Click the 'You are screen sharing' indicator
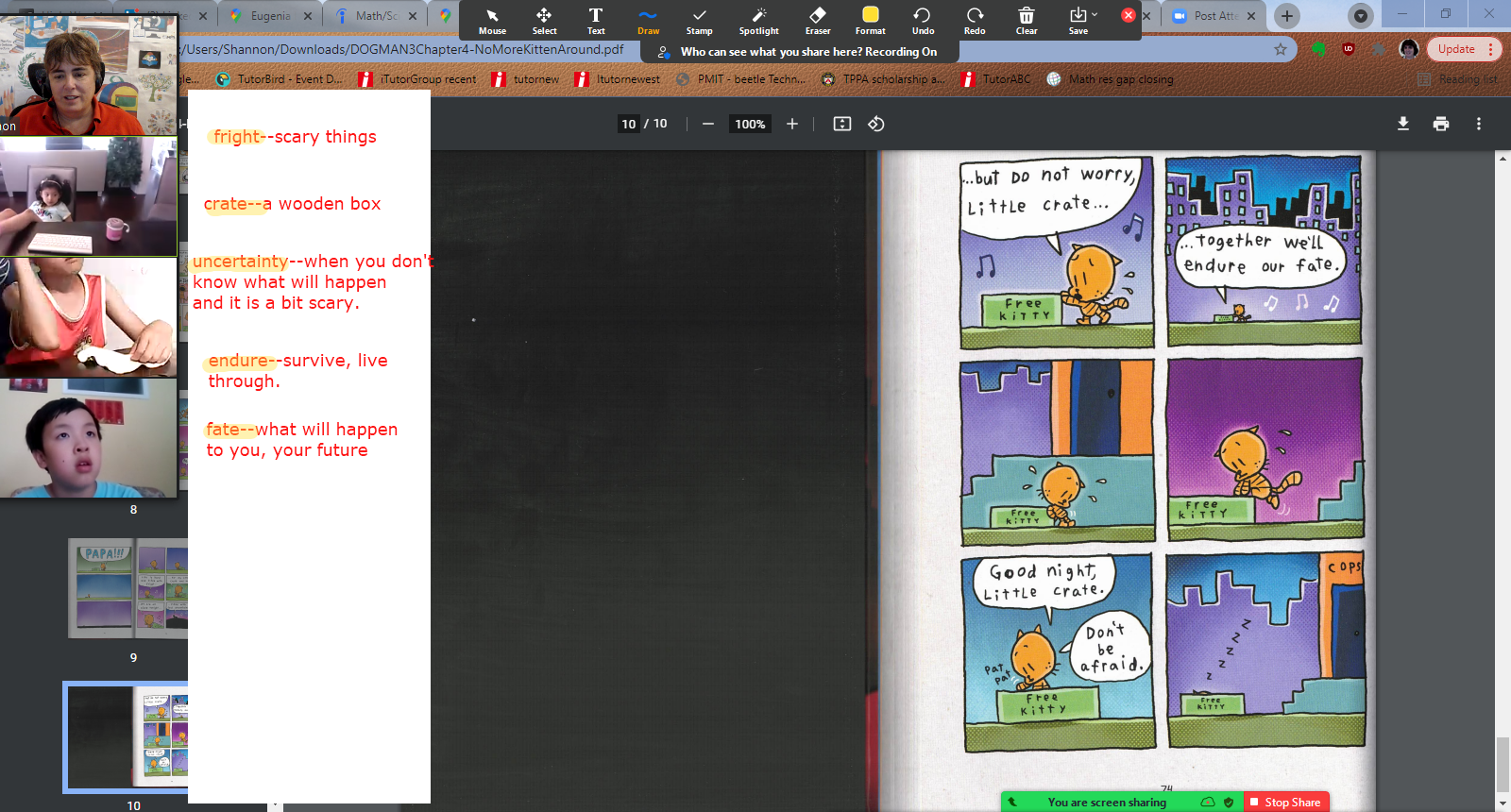1511x812 pixels. pyautogui.click(x=1107, y=802)
